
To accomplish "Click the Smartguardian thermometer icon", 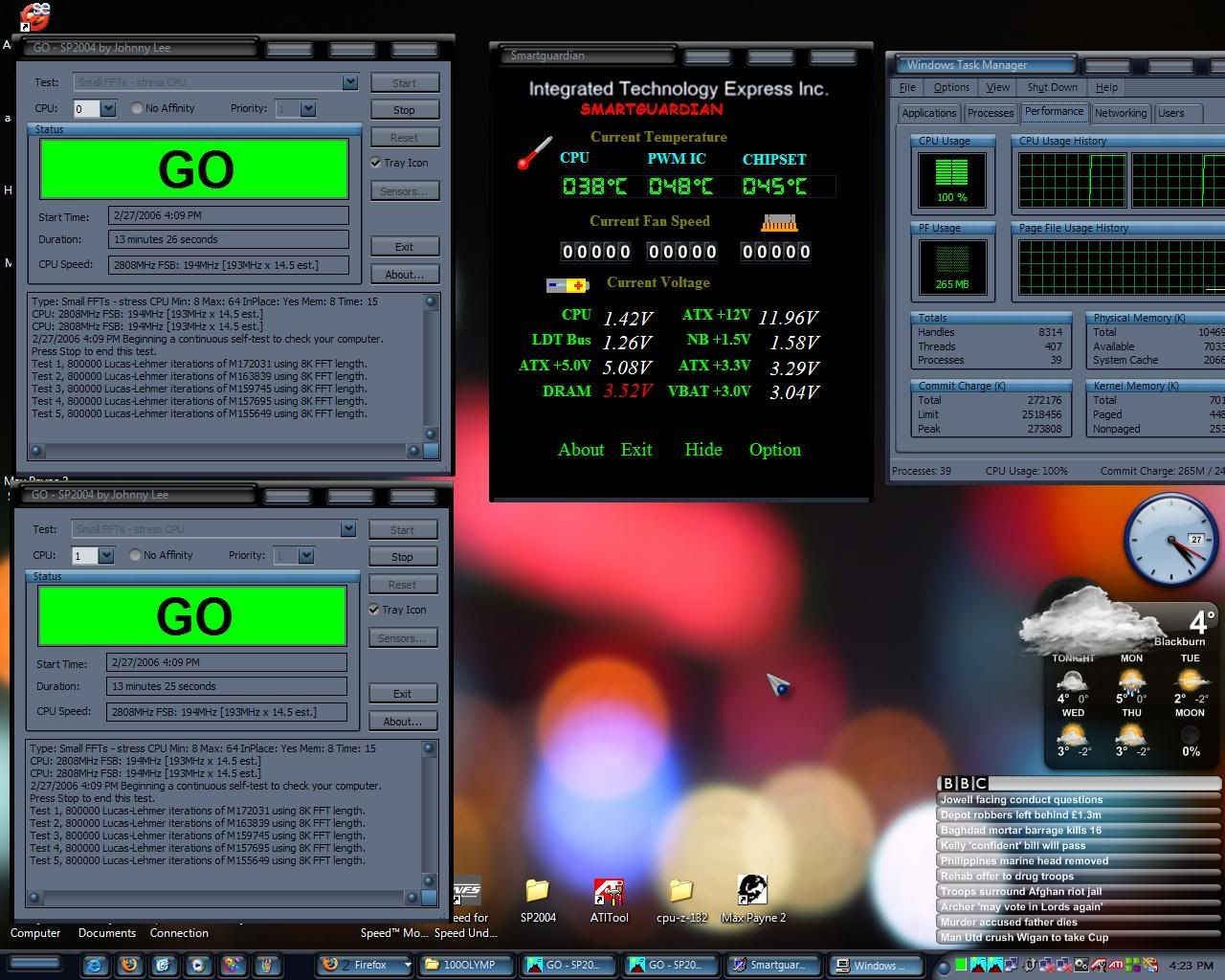I will tap(534, 153).
